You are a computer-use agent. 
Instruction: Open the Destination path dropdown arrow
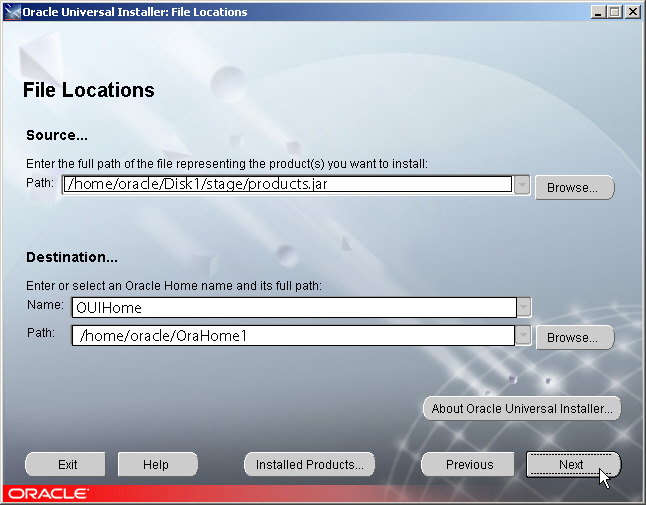(x=523, y=335)
